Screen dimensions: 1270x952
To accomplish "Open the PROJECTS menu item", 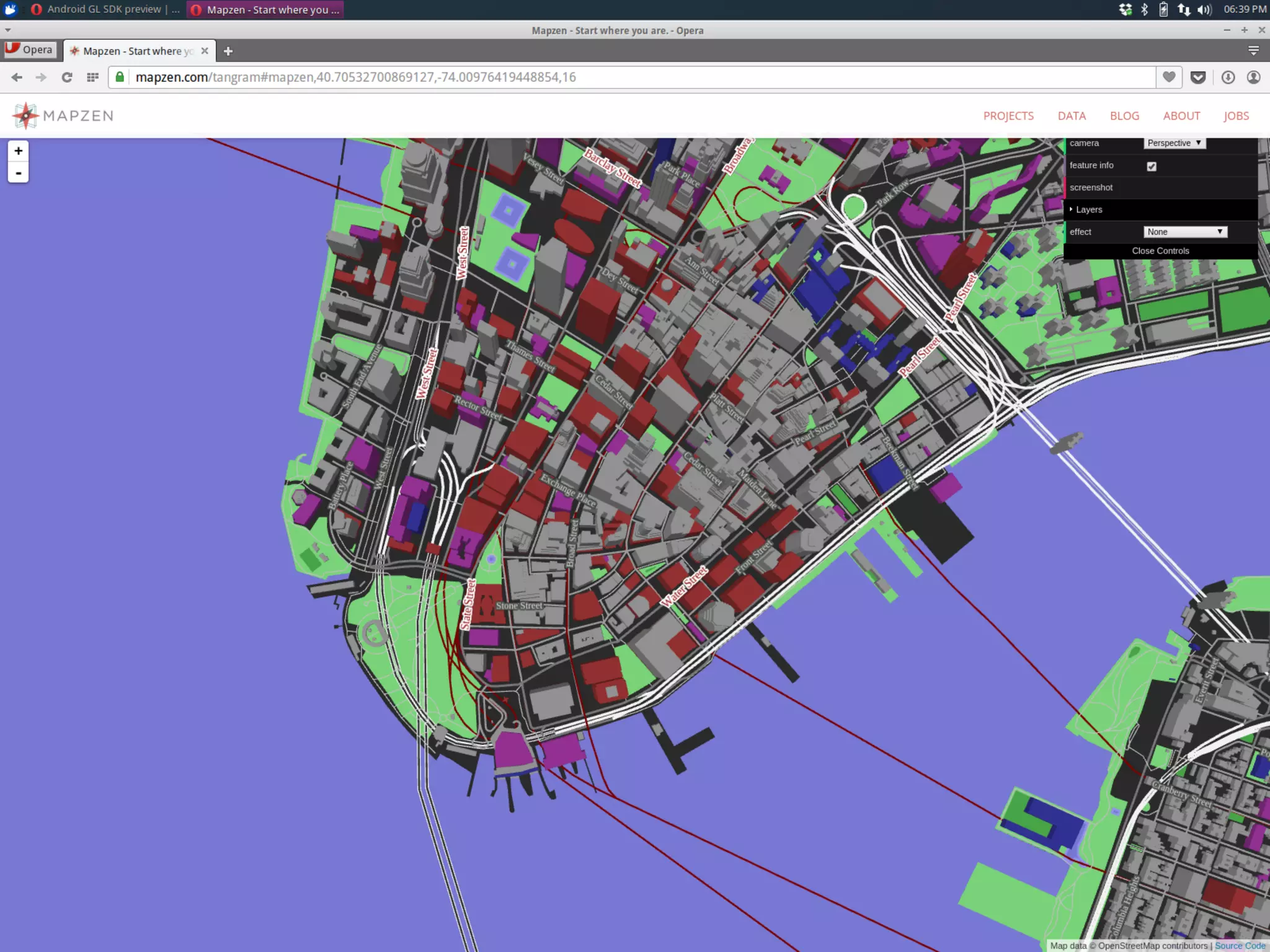I will (x=1008, y=116).
